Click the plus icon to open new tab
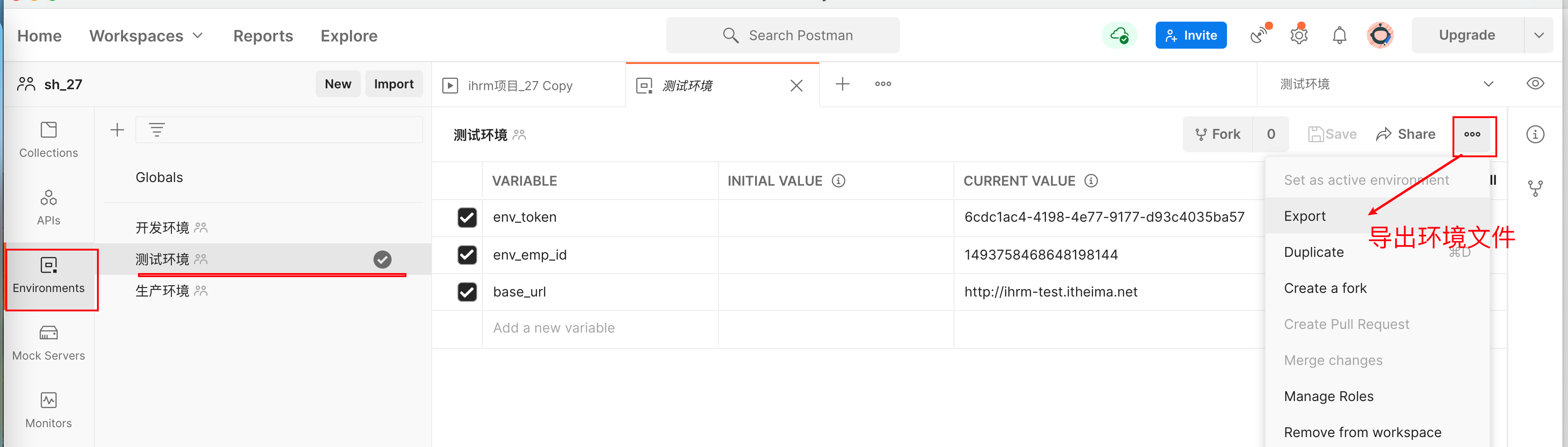The width and height of the screenshot is (1568, 447). coord(843,84)
